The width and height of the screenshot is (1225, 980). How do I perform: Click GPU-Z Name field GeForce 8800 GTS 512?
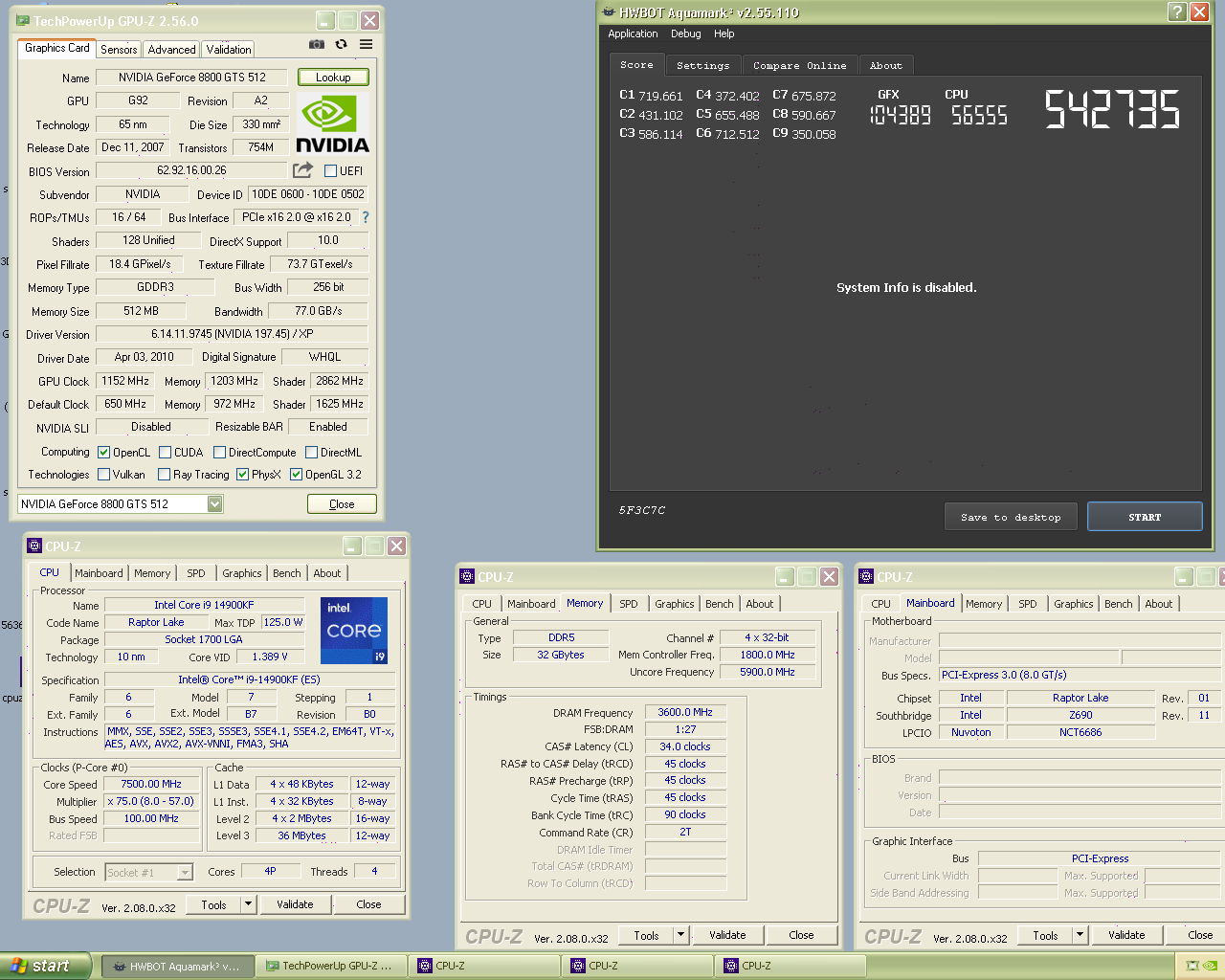[192, 78]
